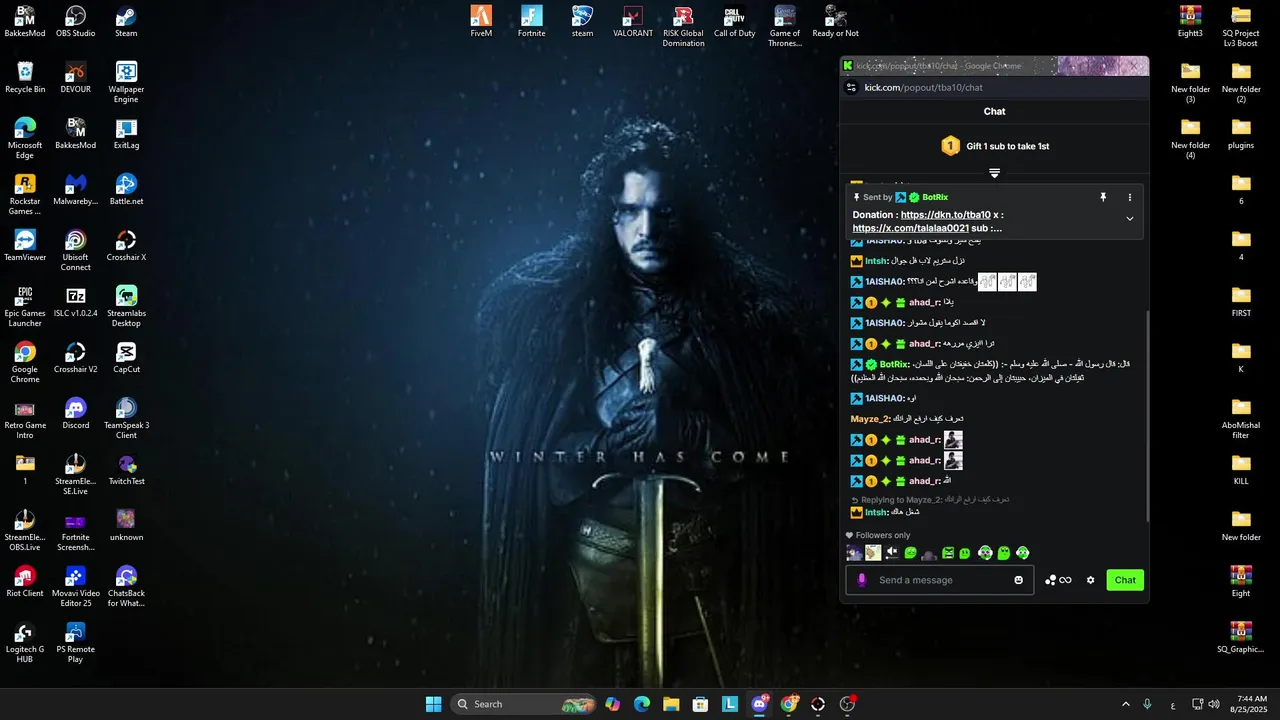1280x720 pixels.
Task: Open Rockstar Games Launcher shortcut
Action: pos(25,194)
